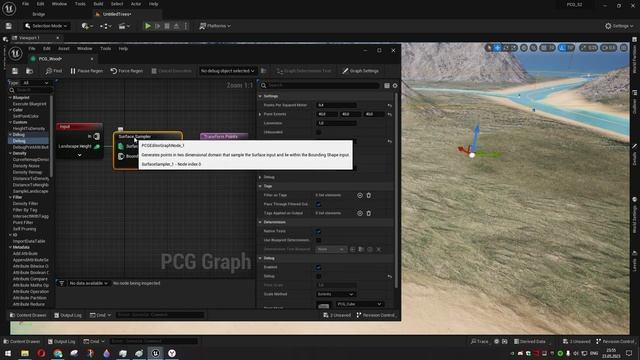Open main editor Settings dropdown
The image size is (640, 360).
619,26
